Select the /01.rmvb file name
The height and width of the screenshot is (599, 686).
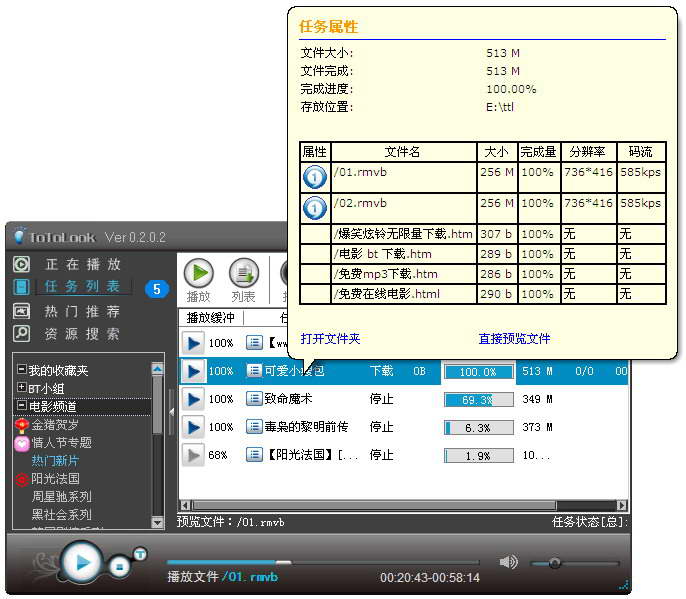pos(360,172)
